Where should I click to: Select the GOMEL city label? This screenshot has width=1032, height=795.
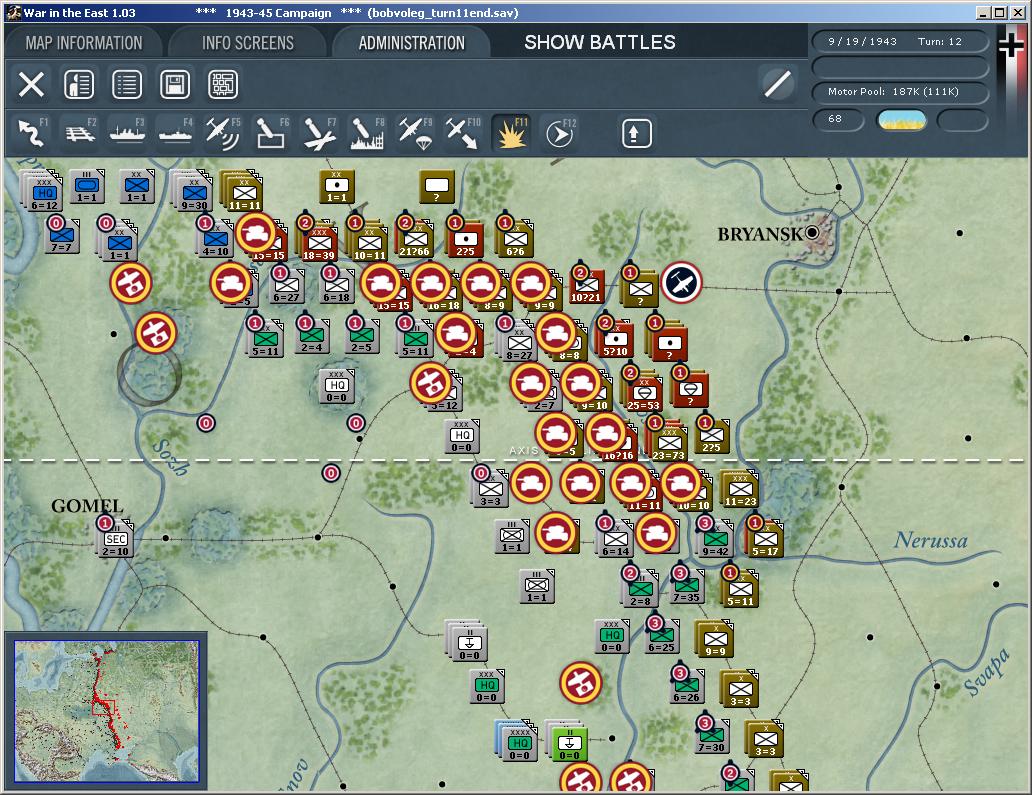tap(88, 506)
